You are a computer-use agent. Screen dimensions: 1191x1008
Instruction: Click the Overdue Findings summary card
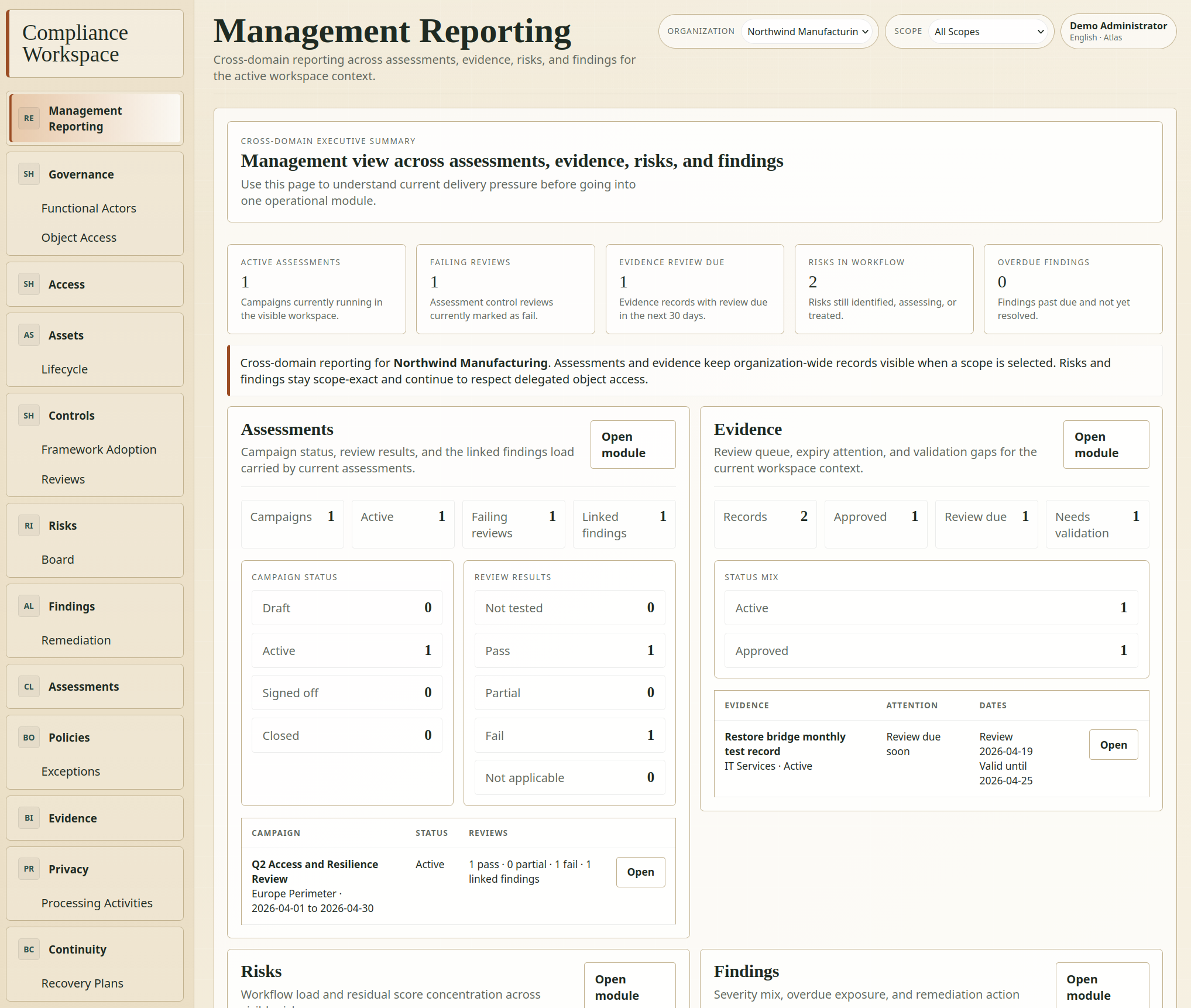[x=1073, y=289]
